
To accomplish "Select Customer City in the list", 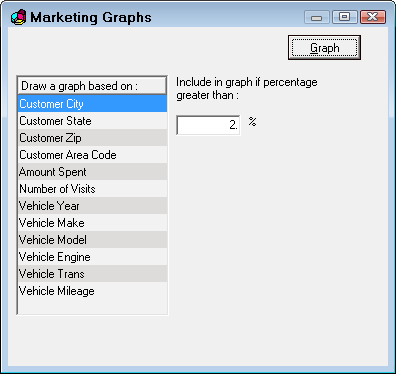I will pos(92,104).
